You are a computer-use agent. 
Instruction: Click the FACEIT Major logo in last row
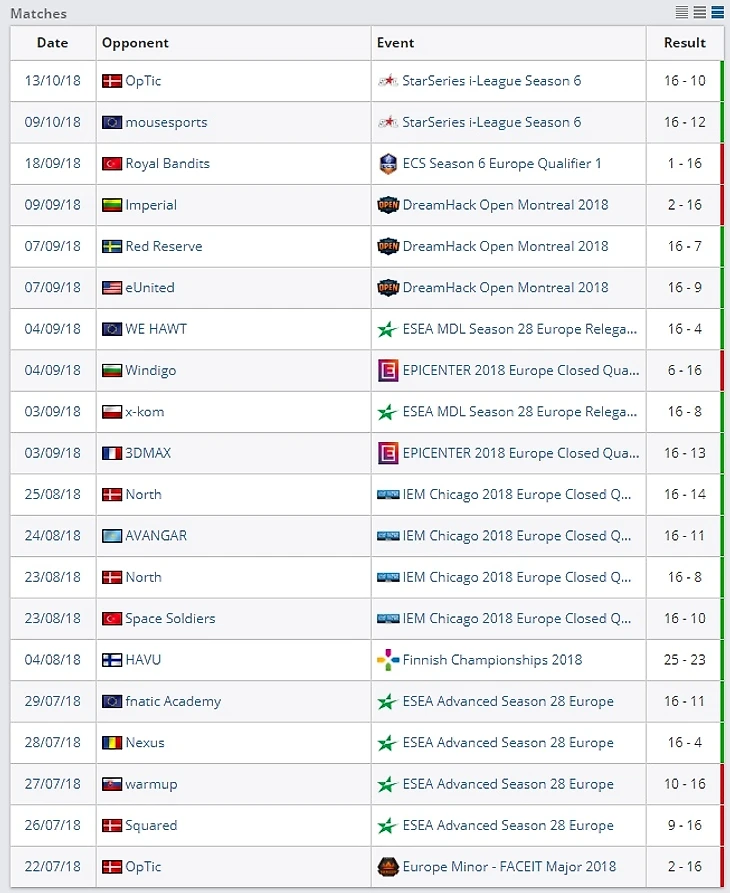click(388, 867)
